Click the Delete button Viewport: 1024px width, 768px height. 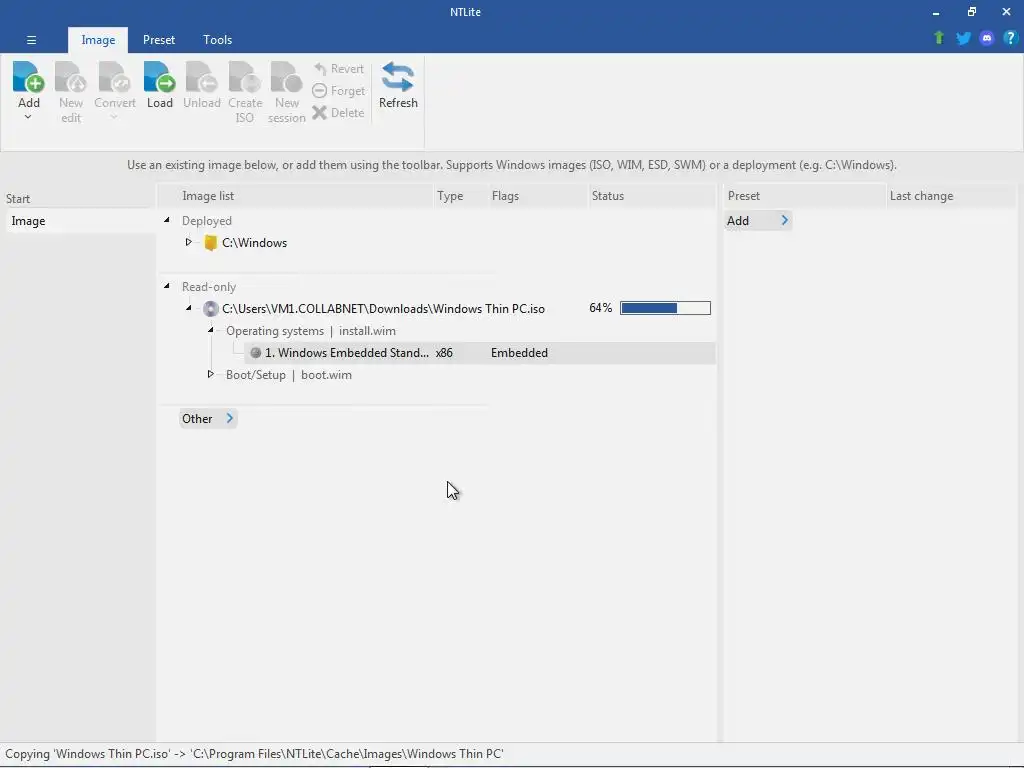tap(339, 113)
